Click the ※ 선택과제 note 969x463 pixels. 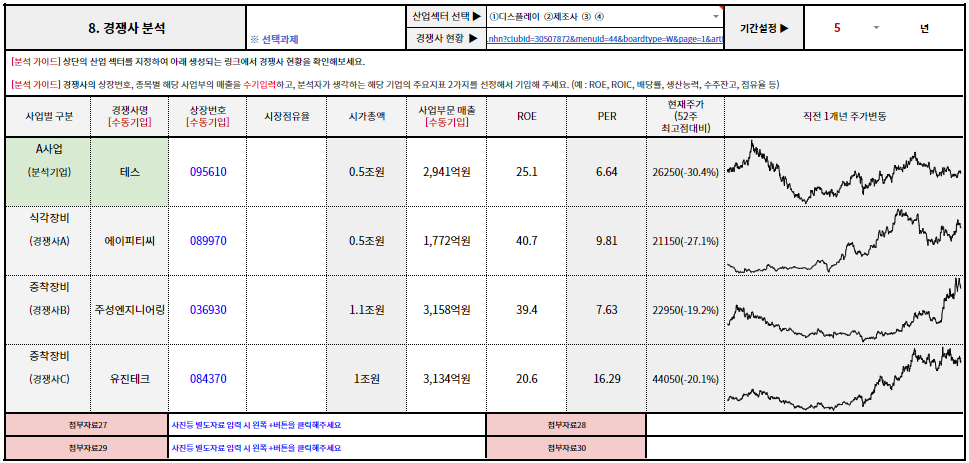click(x=274, y=40)
